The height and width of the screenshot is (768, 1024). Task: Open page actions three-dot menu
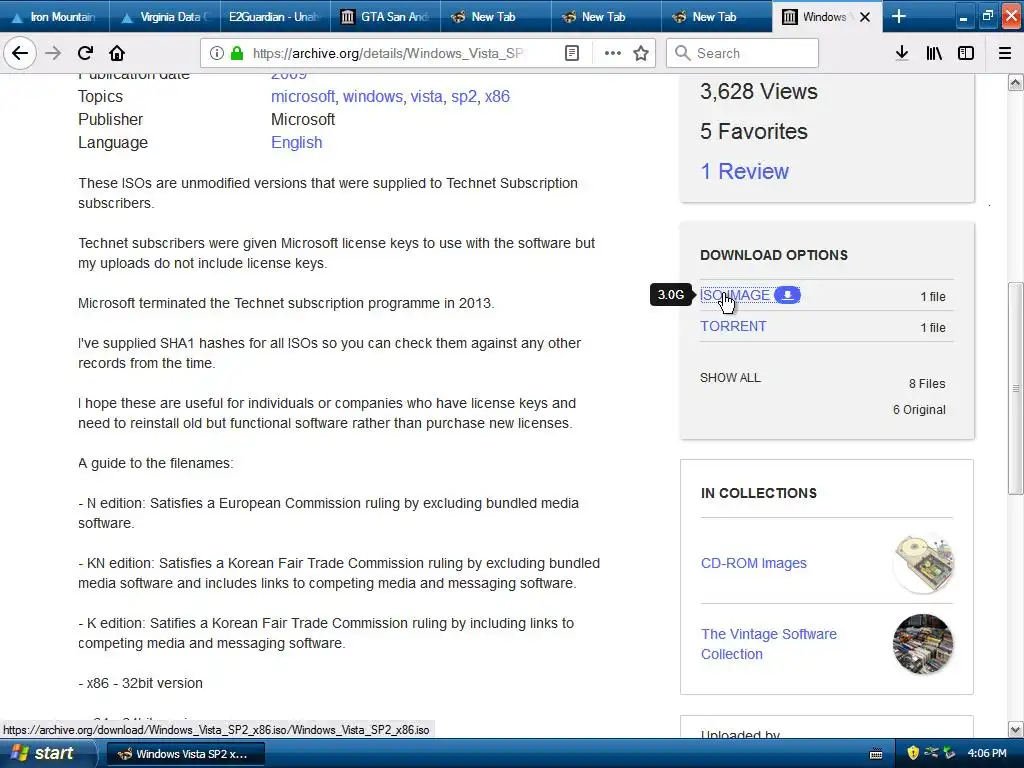pyautogui.click(x=613, y=53)
